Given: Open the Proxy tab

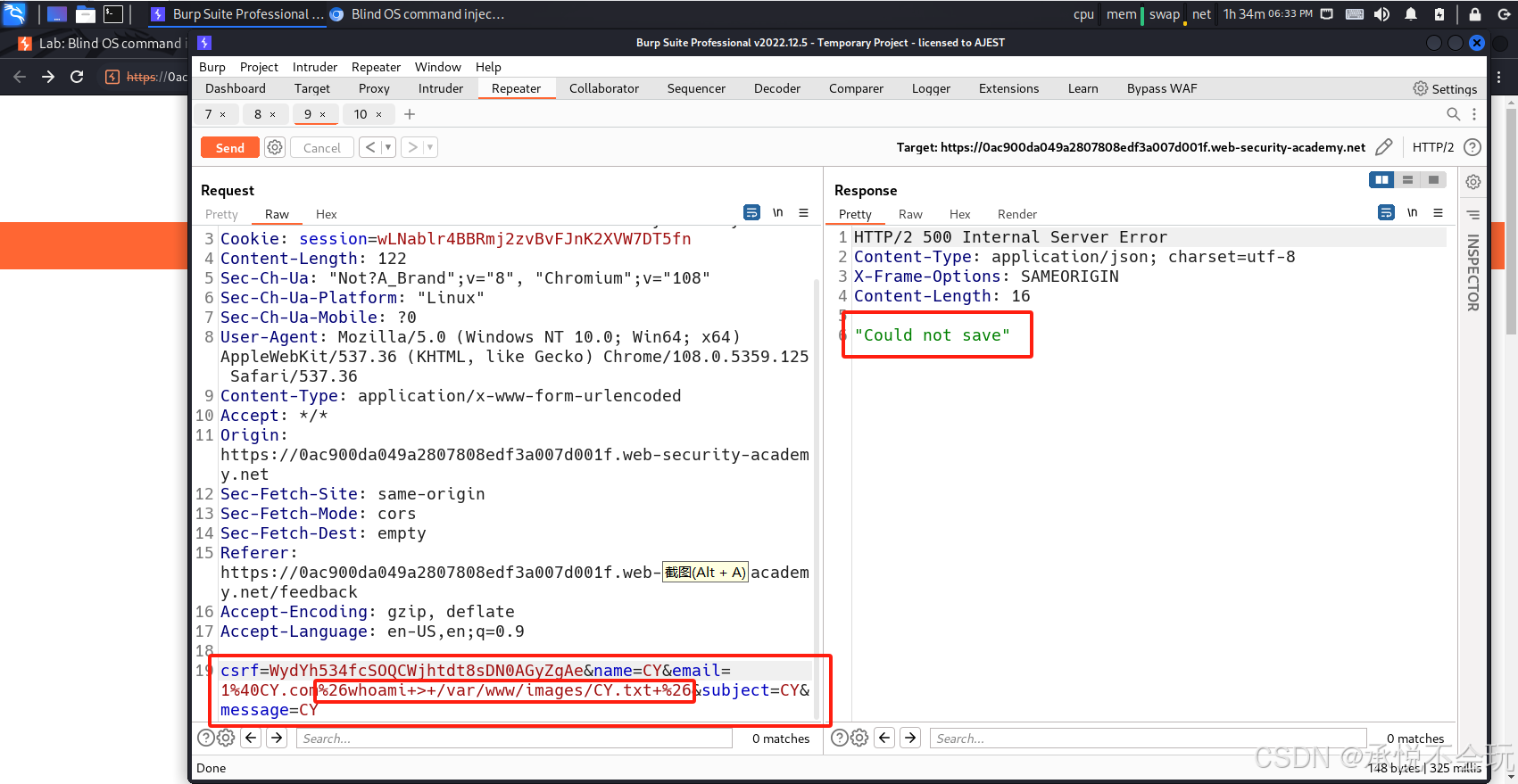Looking at the screenshot, I should [x=374, y=88].
